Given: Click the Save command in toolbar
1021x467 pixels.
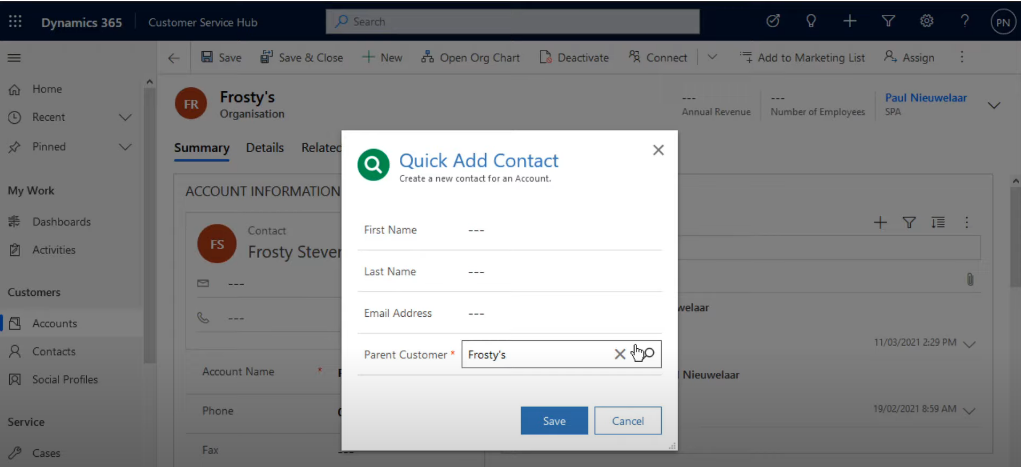Looking at the screenshot, I should [x=221, y=57].
